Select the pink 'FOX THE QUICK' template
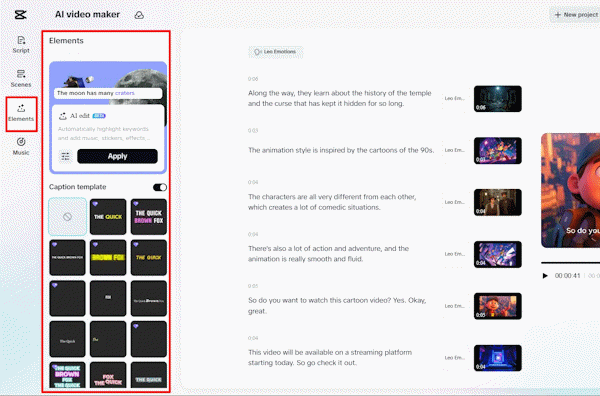 pos(108,375)
